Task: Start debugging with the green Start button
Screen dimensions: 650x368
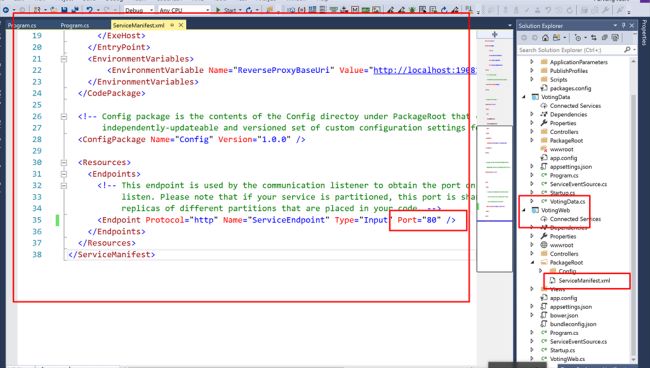Action: [x=226, y=10]
